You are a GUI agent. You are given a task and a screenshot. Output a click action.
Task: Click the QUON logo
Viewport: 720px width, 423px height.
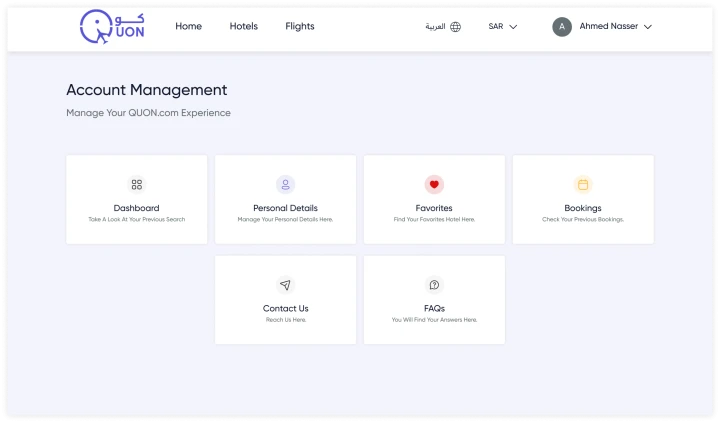point(113,28)
